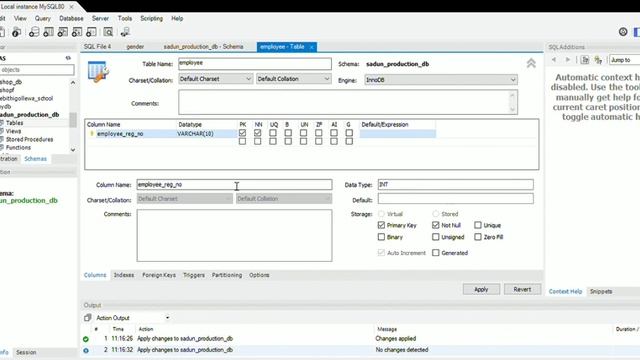
Task: Enable the Unique checkbox
Action: [x=478, y=225]
